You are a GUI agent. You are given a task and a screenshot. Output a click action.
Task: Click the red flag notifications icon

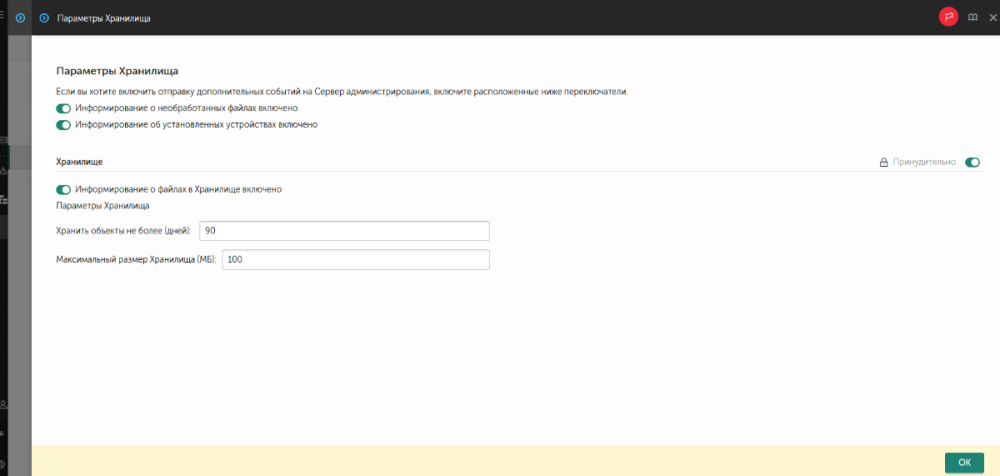coord(948,17)
